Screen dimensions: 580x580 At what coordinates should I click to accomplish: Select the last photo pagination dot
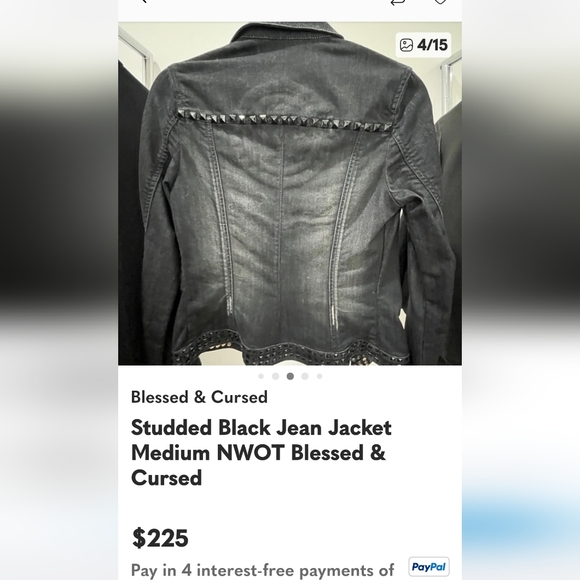pyautogui.click(x=320, y=376)
